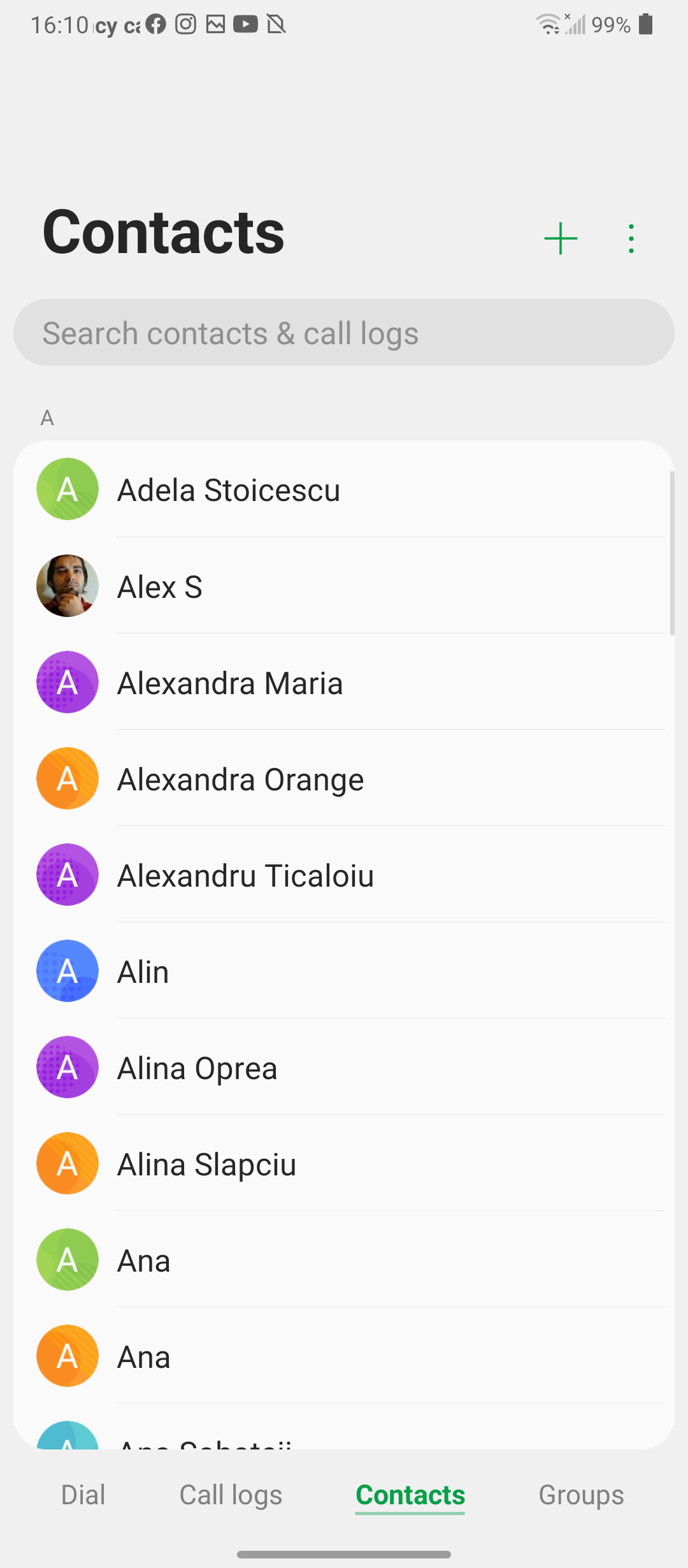Tap the bottom home gesture bar

344,1555
